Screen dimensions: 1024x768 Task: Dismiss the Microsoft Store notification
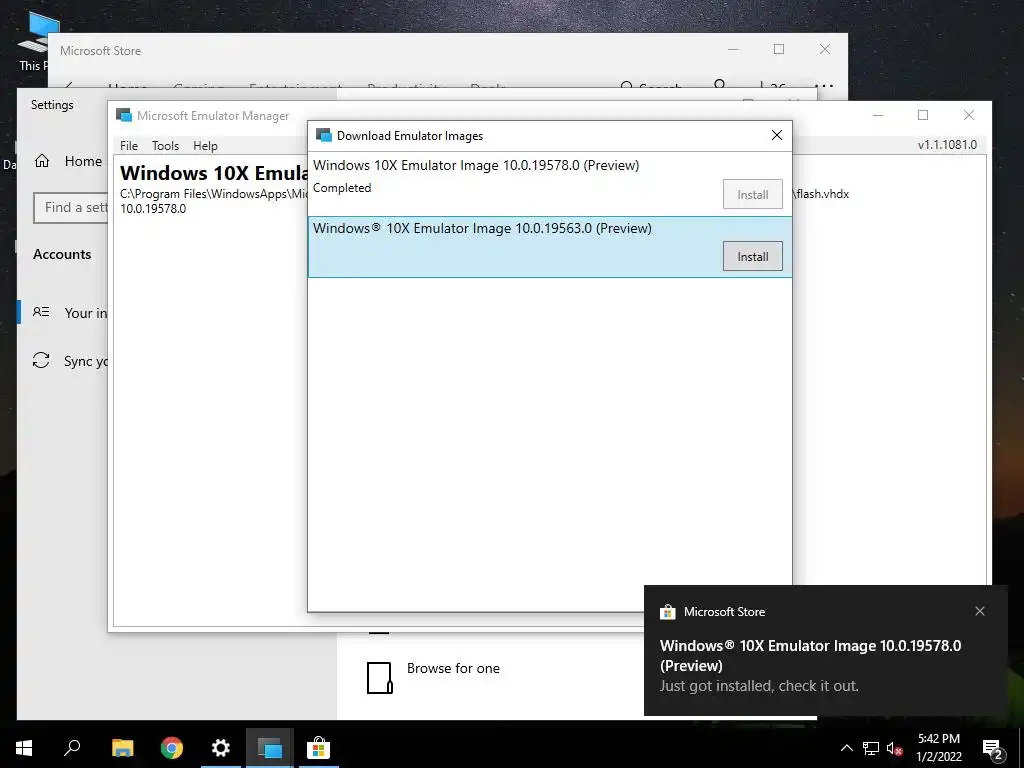tap(980, 611)
